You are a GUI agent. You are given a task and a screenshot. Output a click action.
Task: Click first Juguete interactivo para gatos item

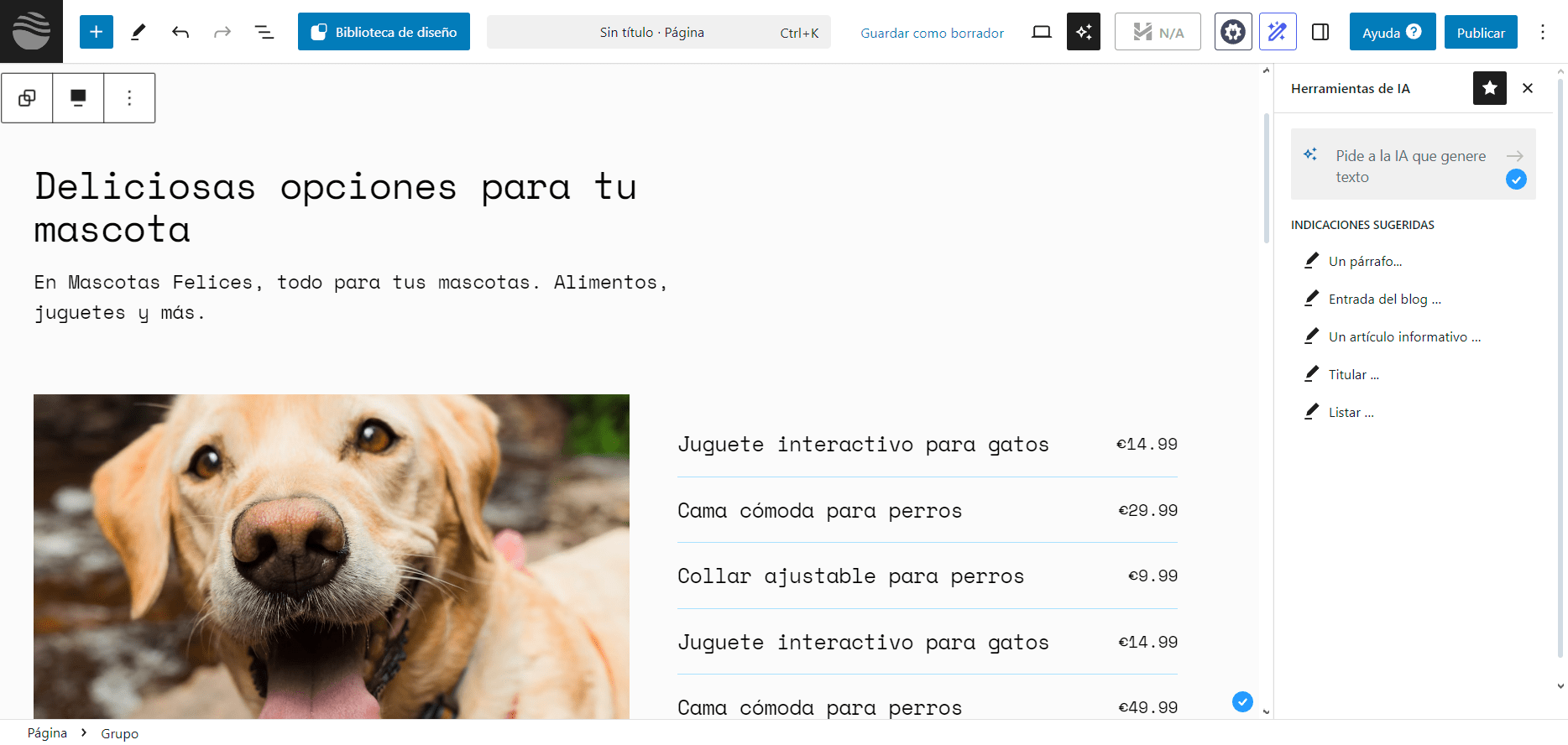863,444
